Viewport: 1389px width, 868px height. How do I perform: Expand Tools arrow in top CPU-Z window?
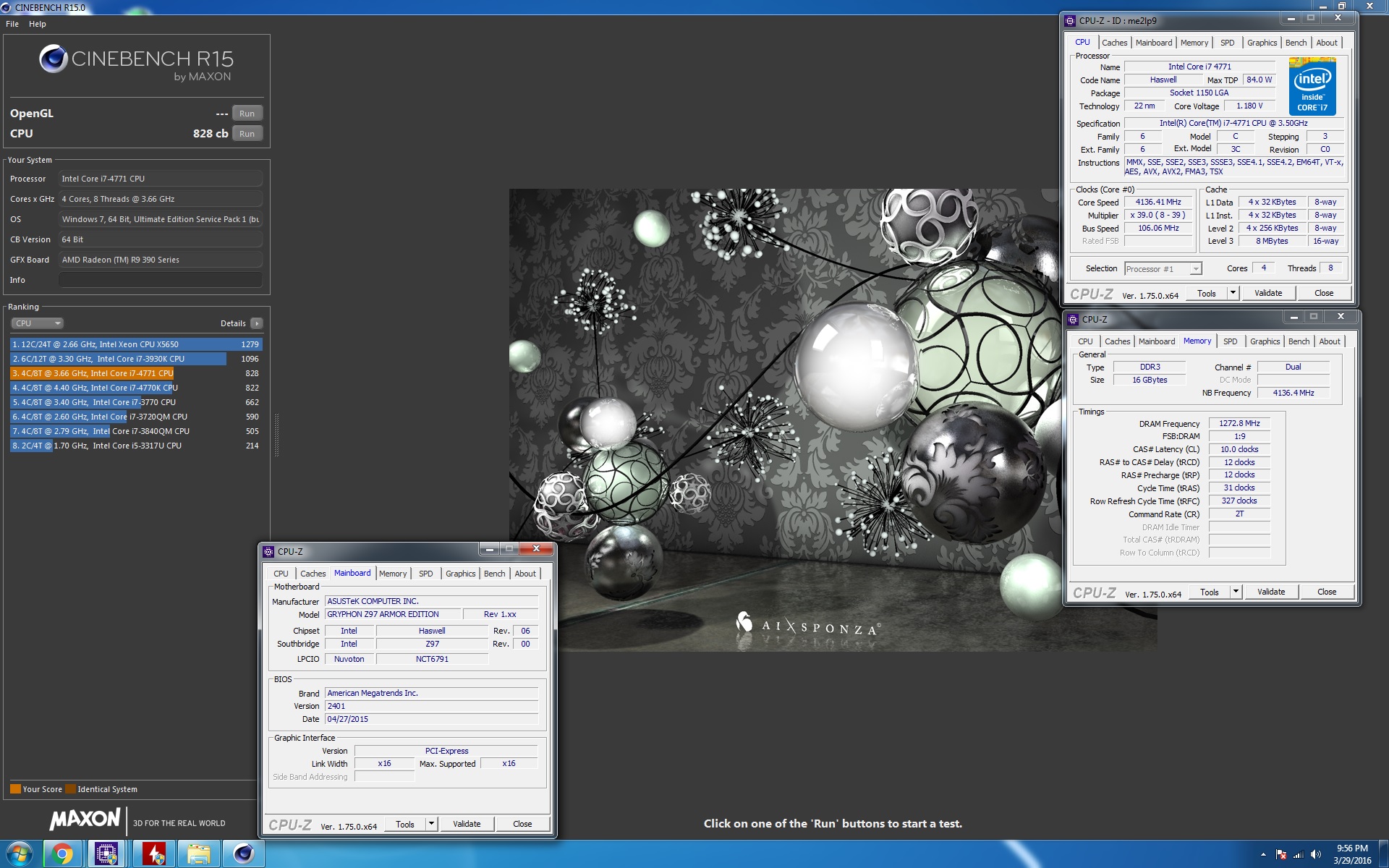(1233, 293)
